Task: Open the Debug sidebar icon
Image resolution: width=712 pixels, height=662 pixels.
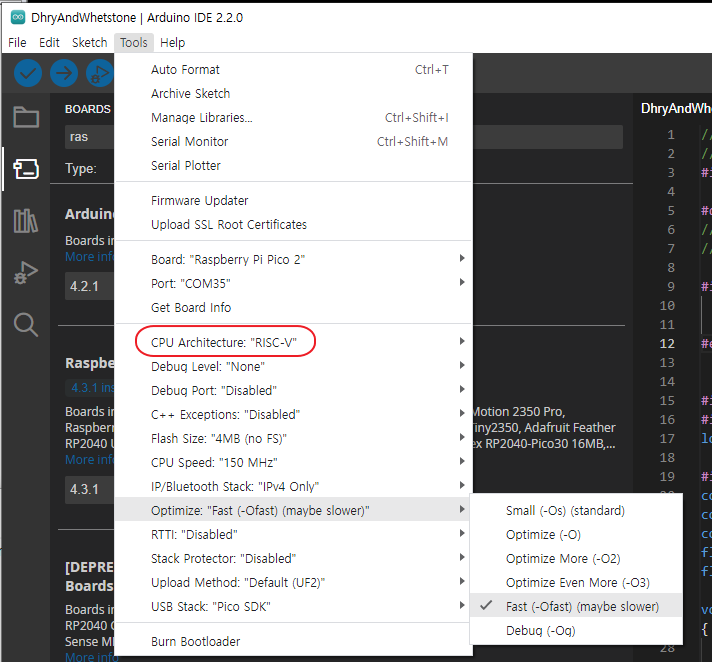Action: point(26,273)
